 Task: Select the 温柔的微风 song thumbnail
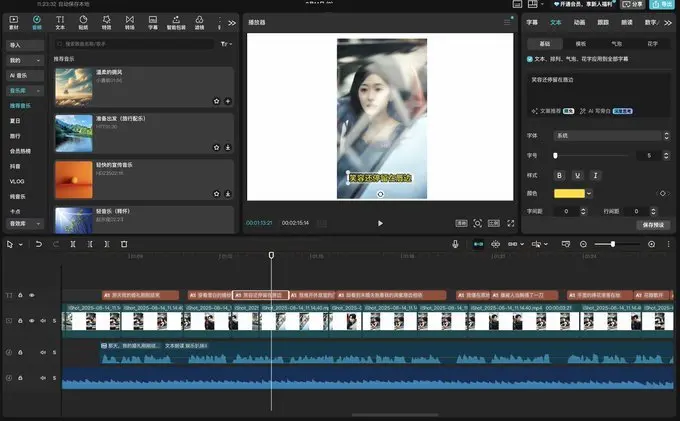[74, 87]
